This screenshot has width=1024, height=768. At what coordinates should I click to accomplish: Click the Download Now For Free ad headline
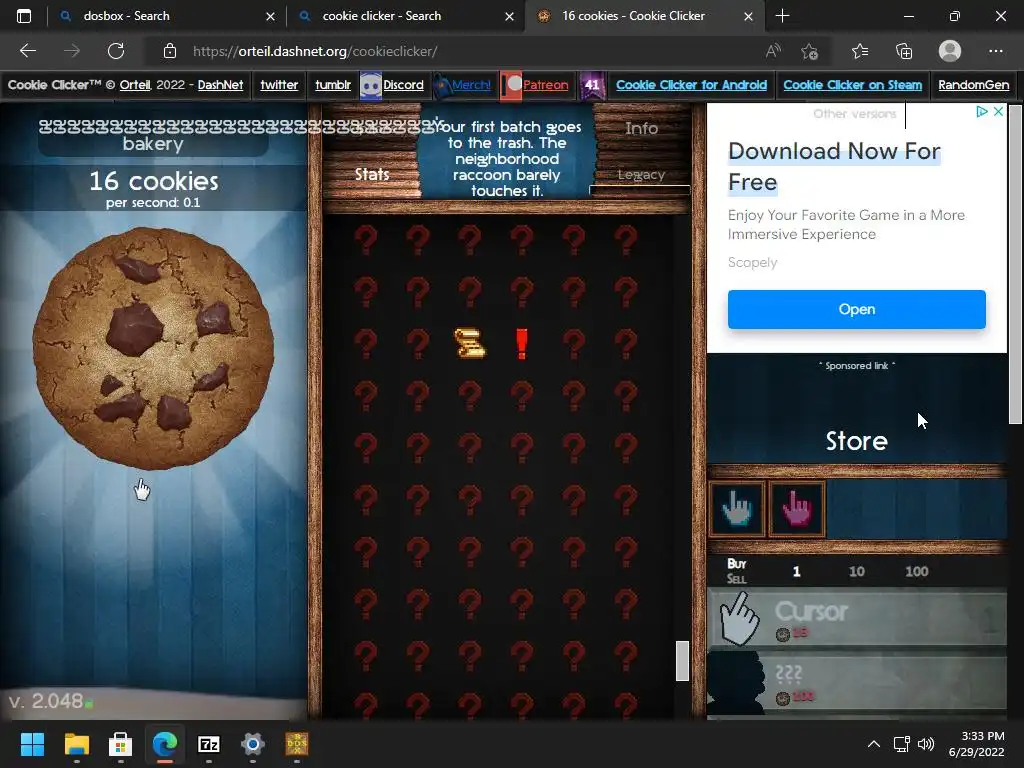pyautogui.click(x=834, y=167)
